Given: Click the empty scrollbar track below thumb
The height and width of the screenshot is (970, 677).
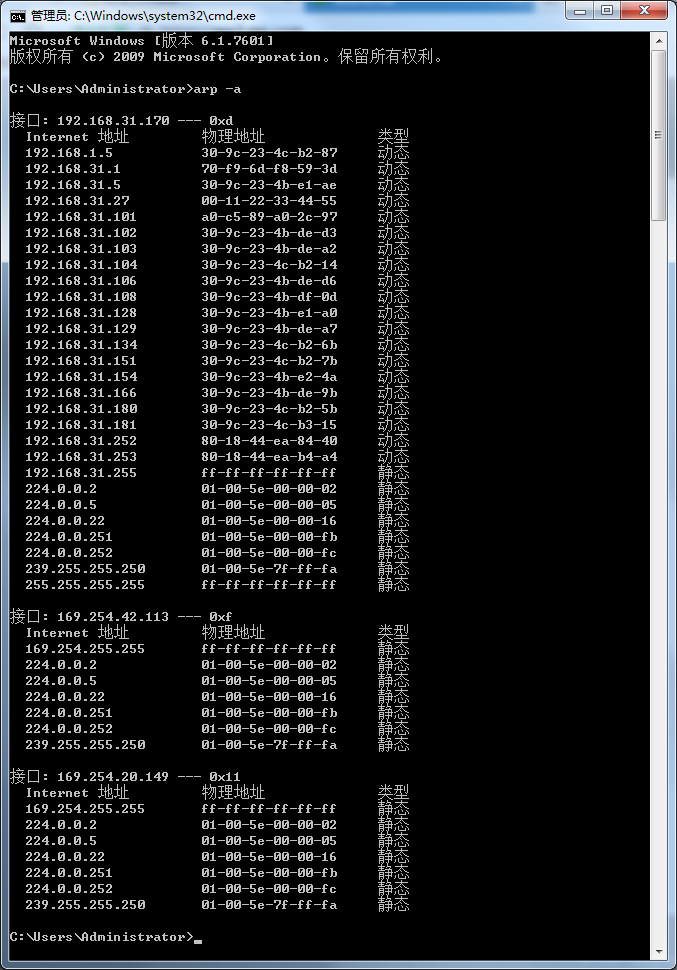Looking at the screenshot, I should 658,582.
